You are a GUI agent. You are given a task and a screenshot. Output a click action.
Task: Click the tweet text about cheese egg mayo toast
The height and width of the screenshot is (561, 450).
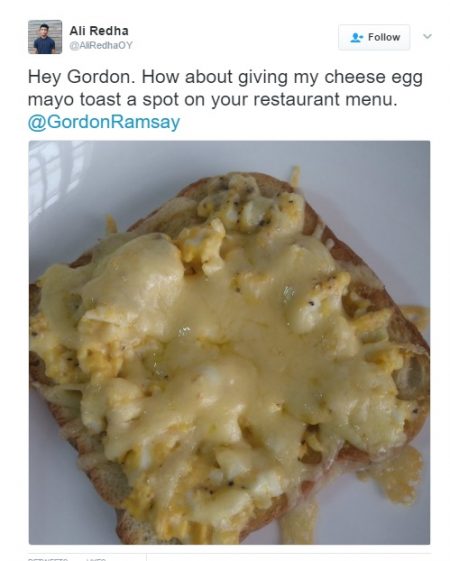click(x=225, y=88)
